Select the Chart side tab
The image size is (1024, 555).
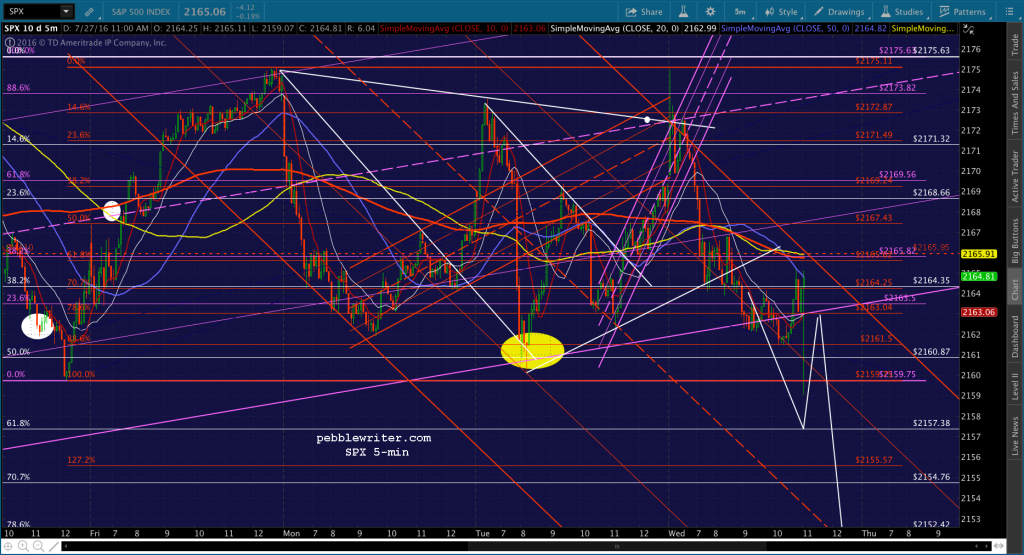1015,289
